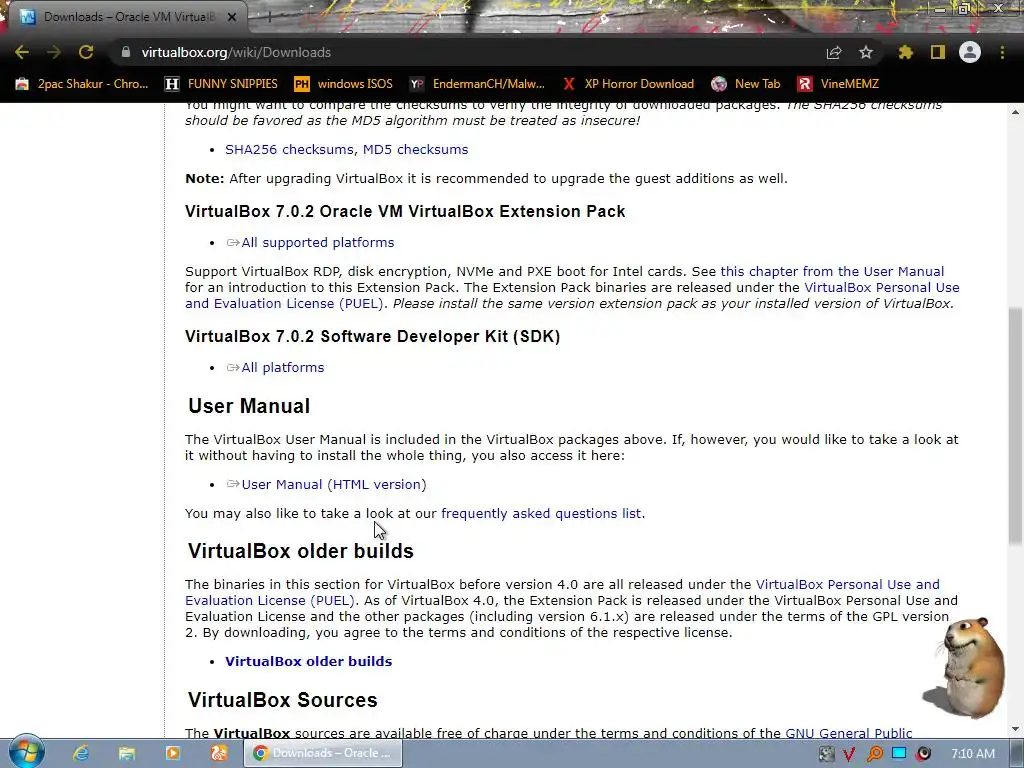Open a new browser tab

pos(269,17)
